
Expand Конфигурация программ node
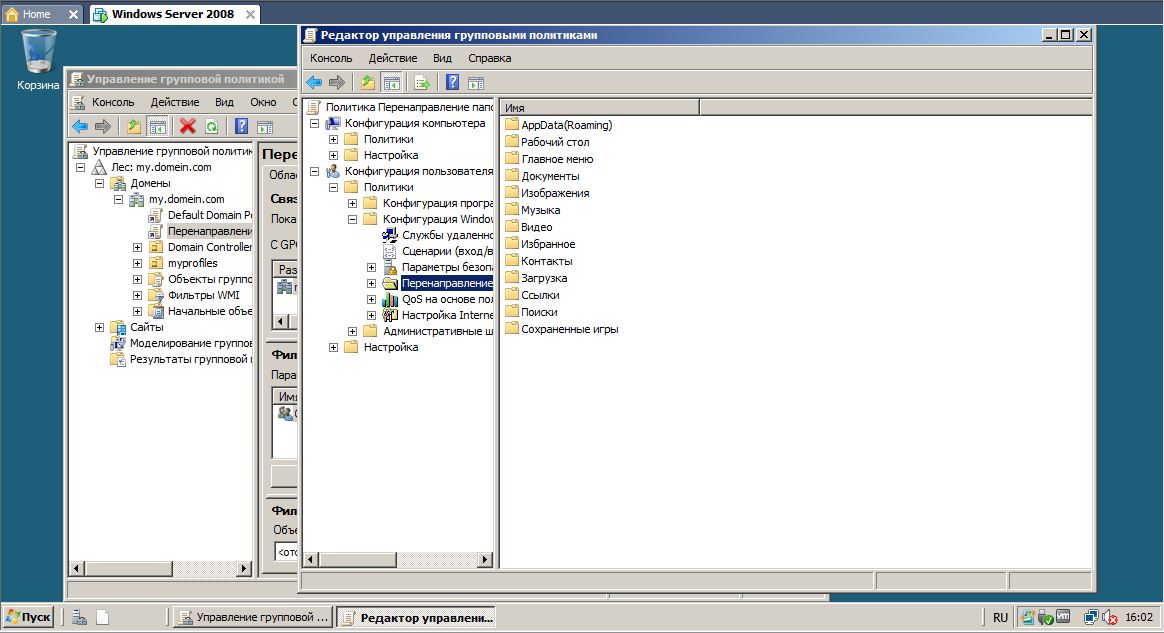353,203
